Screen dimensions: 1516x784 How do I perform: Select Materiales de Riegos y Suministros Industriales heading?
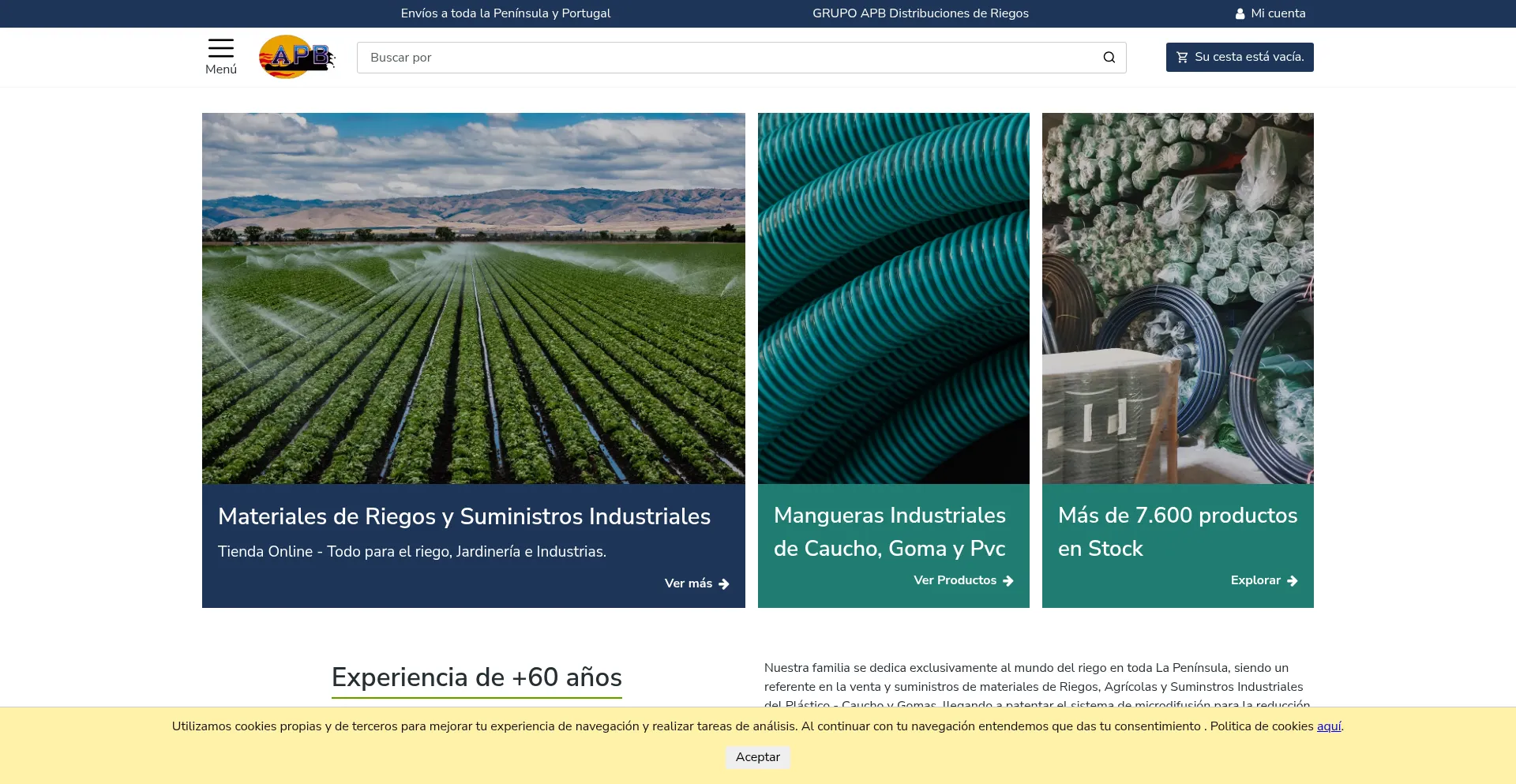[x=464, y=516]
